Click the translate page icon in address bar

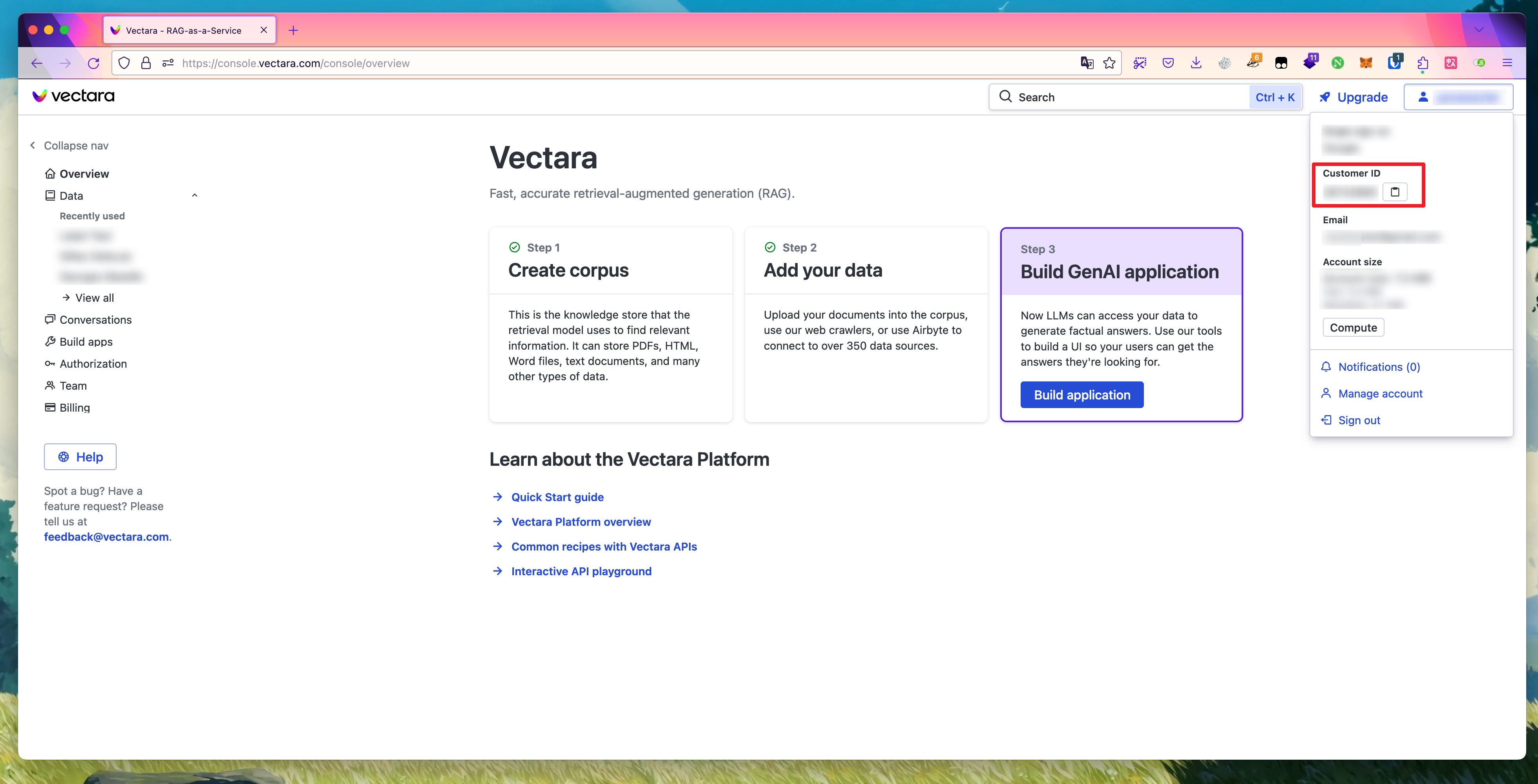coord(1087,63)
